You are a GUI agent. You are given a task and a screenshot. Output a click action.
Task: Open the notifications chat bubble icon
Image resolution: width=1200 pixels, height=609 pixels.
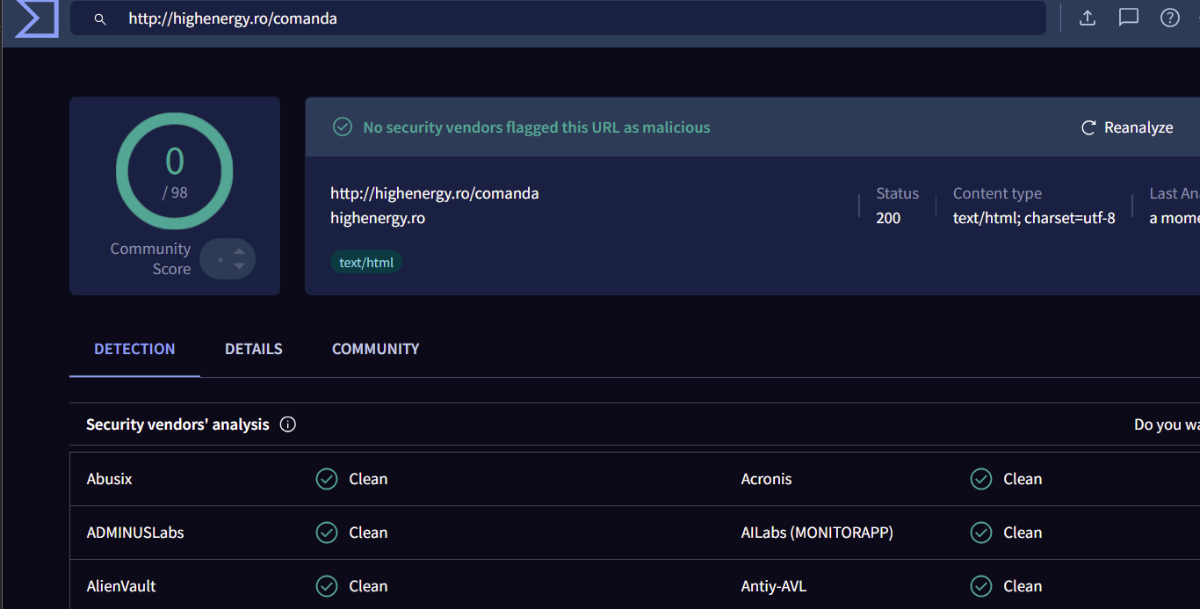tap(1129, 18)
